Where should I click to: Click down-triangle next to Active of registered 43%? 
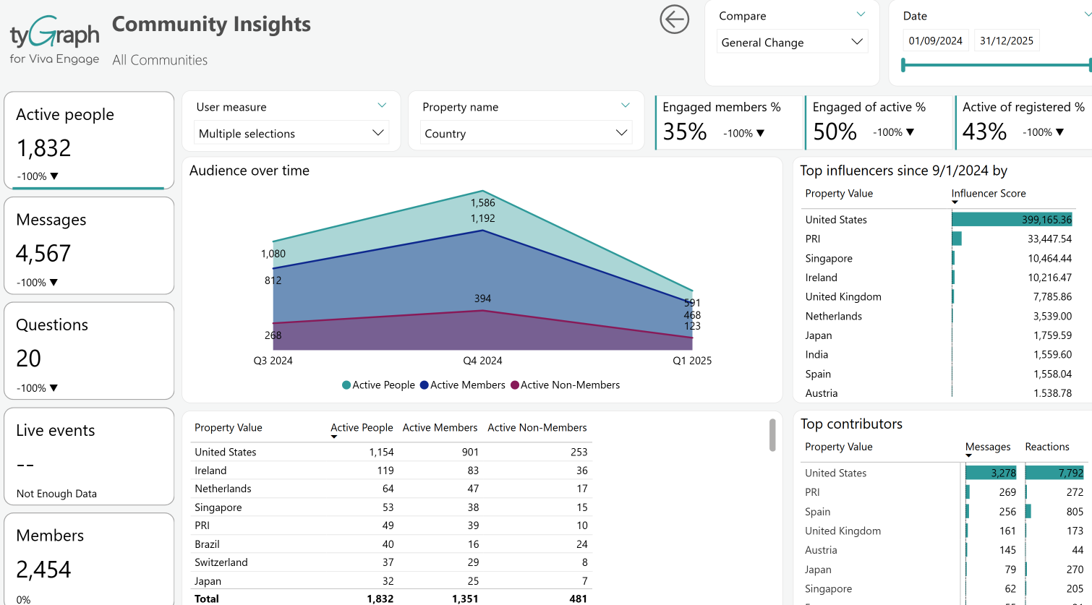point(1060,132)
